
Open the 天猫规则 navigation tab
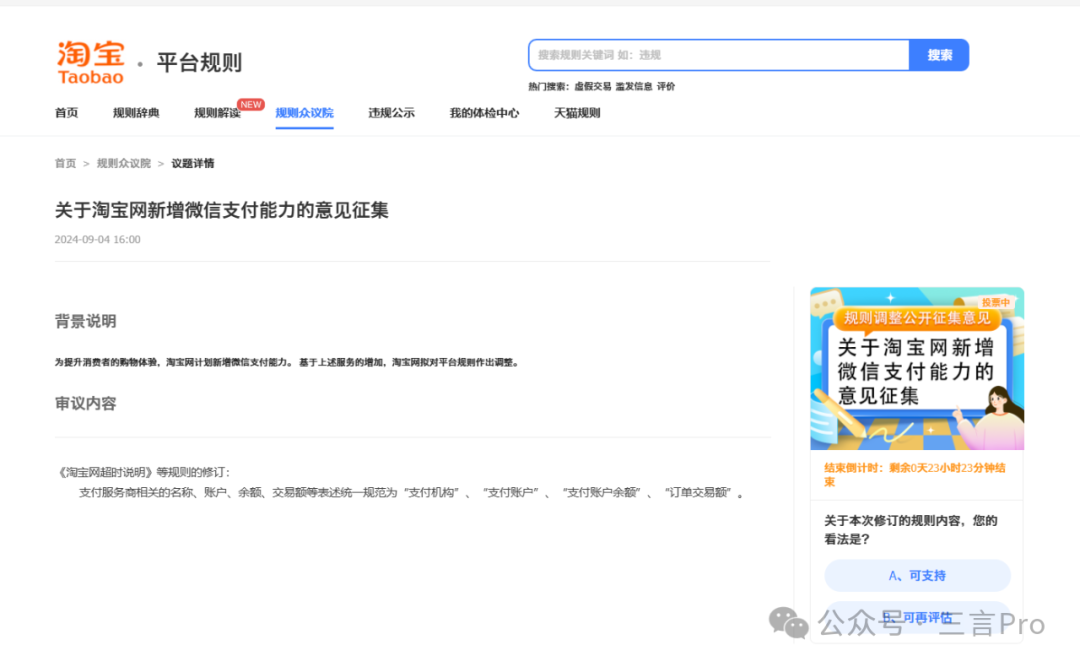[577, 113]
